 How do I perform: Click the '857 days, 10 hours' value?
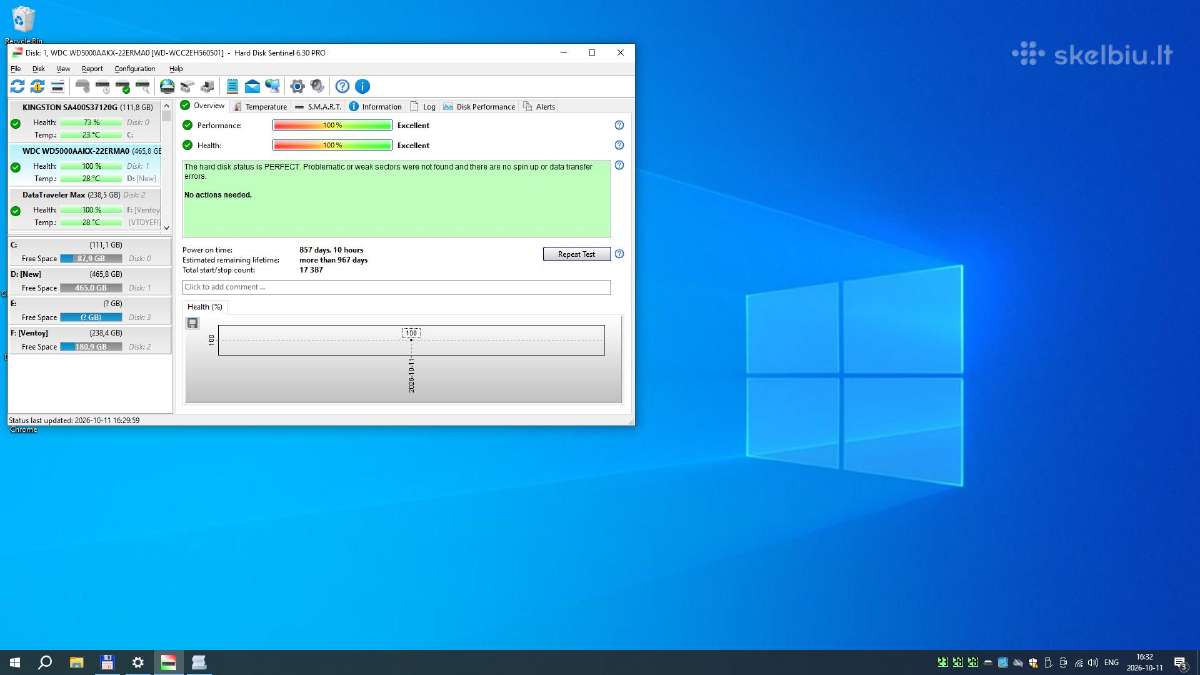331,249
